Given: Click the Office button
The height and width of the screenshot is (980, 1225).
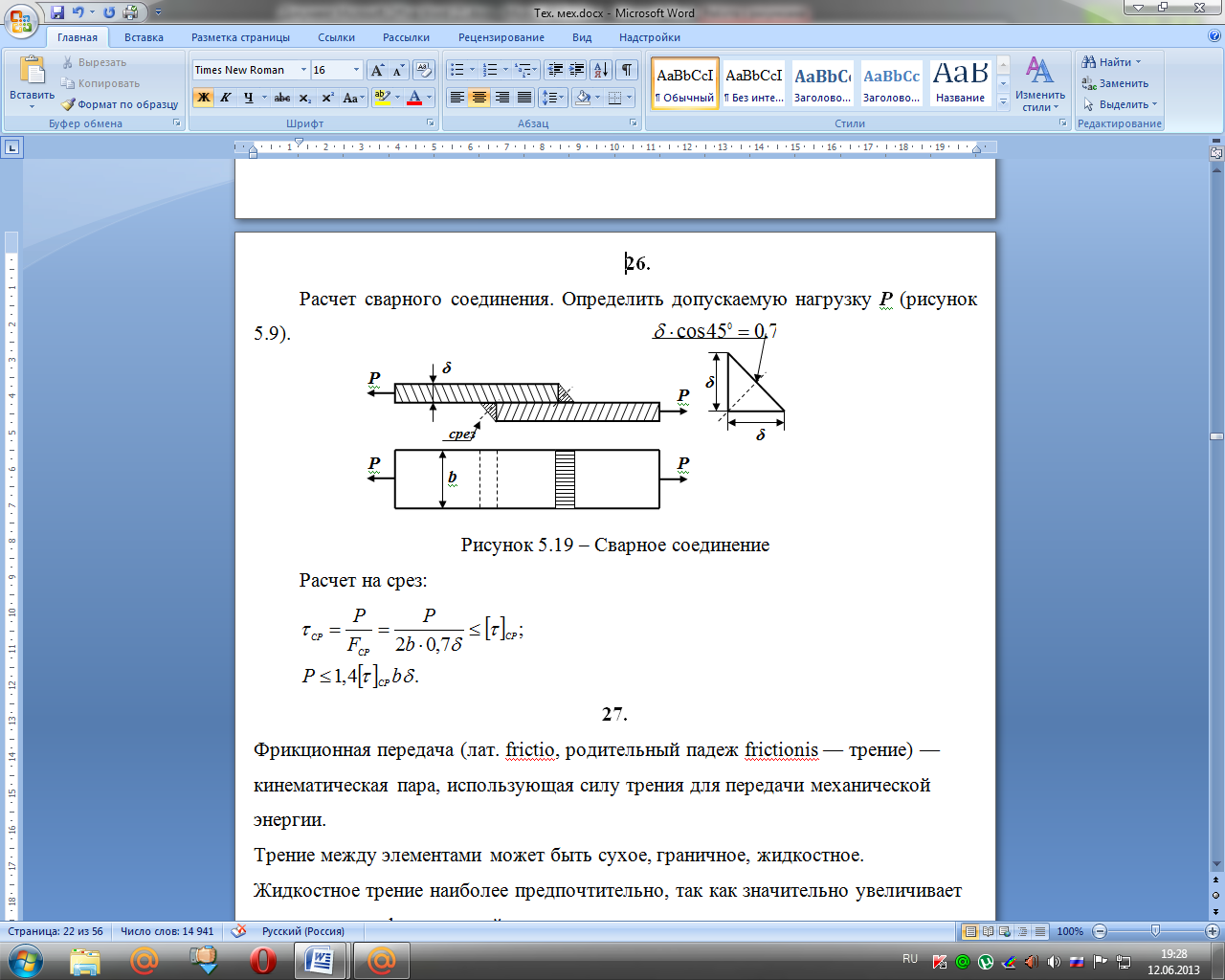Looking at the screenshot, I should point(21,21).
